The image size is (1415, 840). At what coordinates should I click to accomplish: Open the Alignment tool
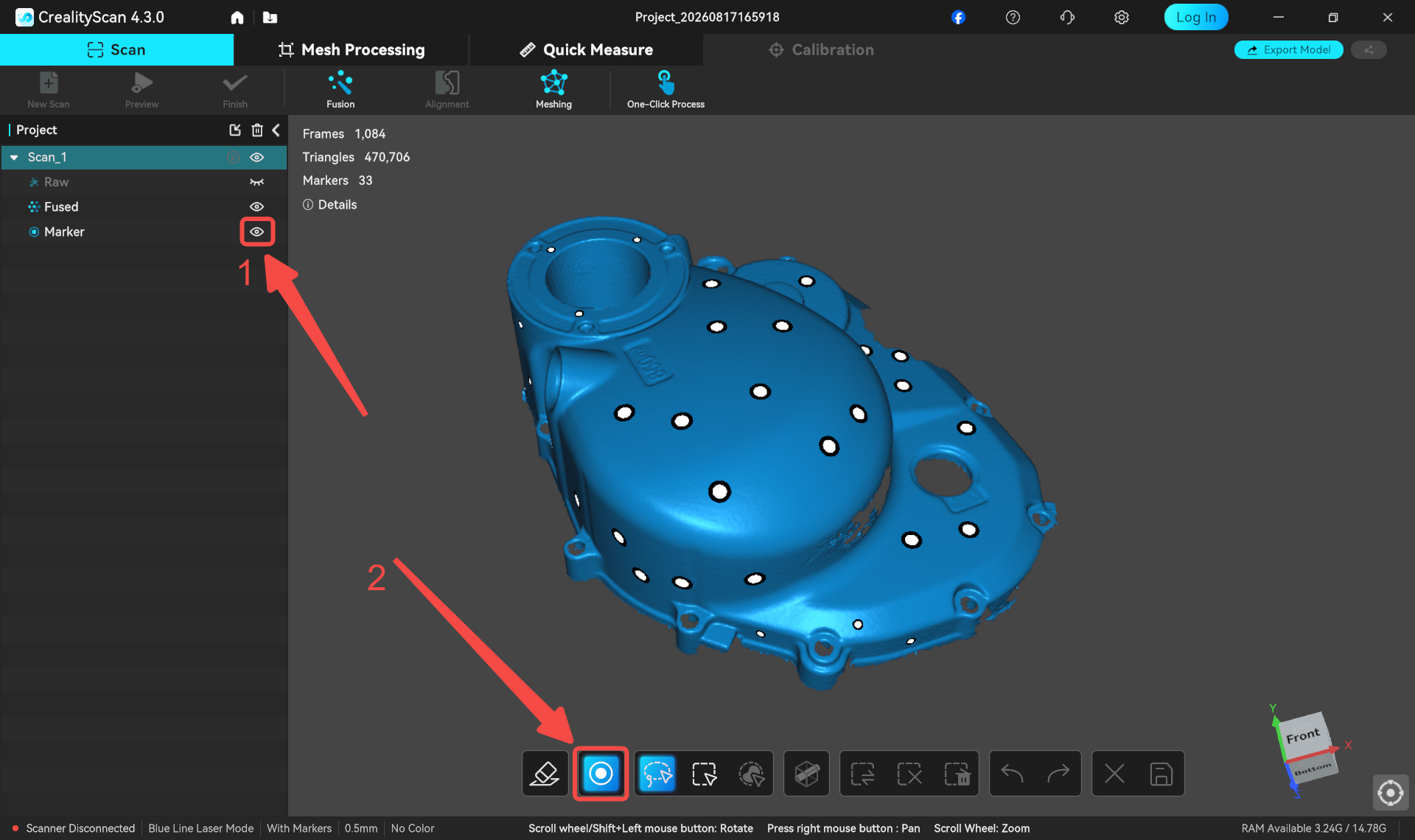tap(447, 89)
